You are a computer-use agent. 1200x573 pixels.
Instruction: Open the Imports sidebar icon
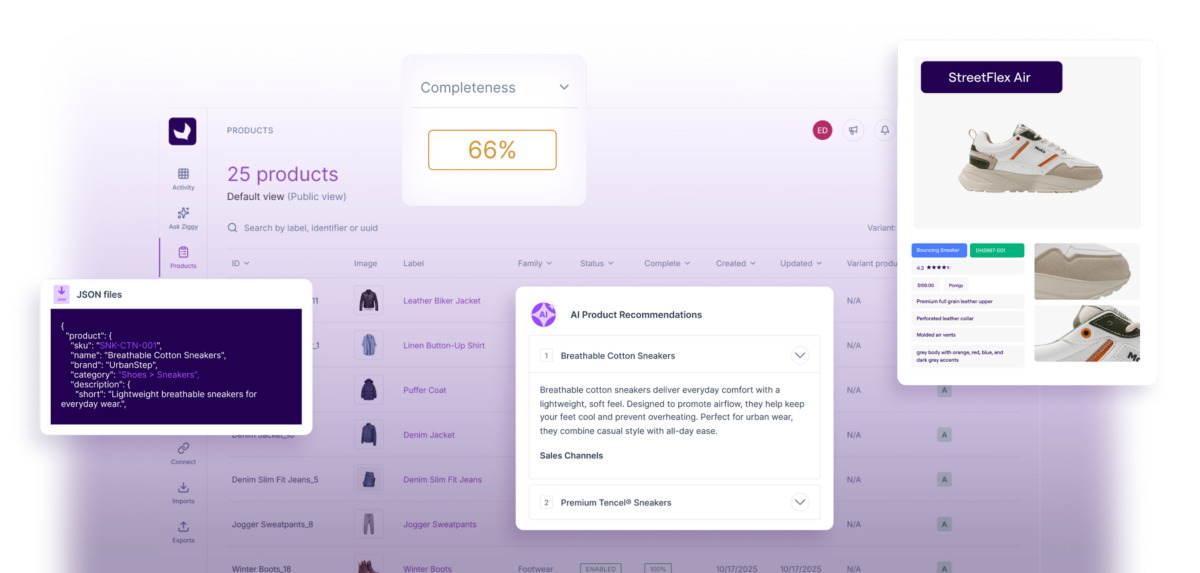(x=183, y=492)
